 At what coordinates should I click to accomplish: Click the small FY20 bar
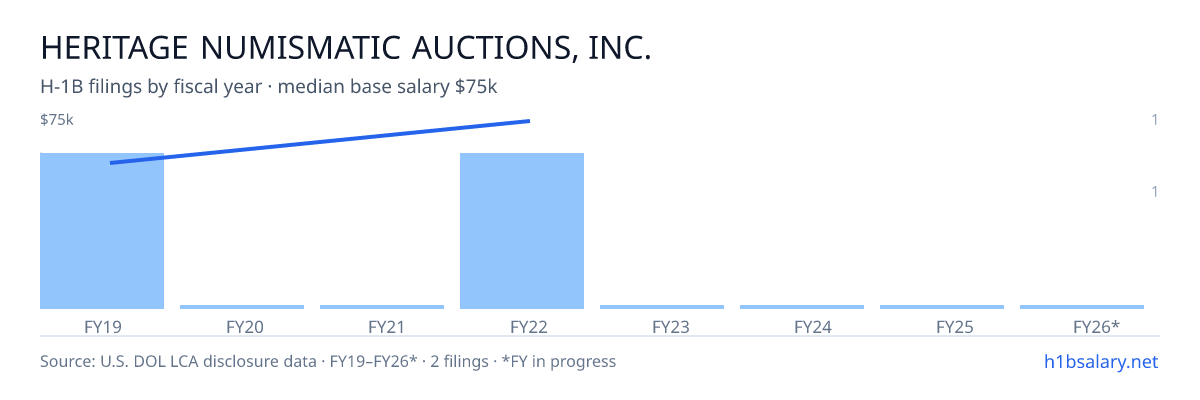(x=242, y=307)
